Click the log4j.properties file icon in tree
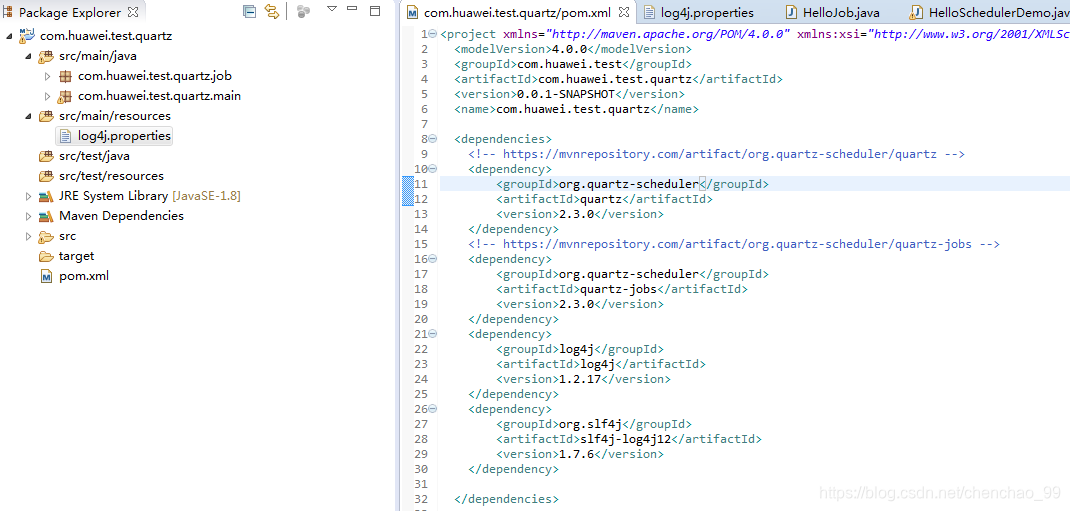 click(66, 136)
